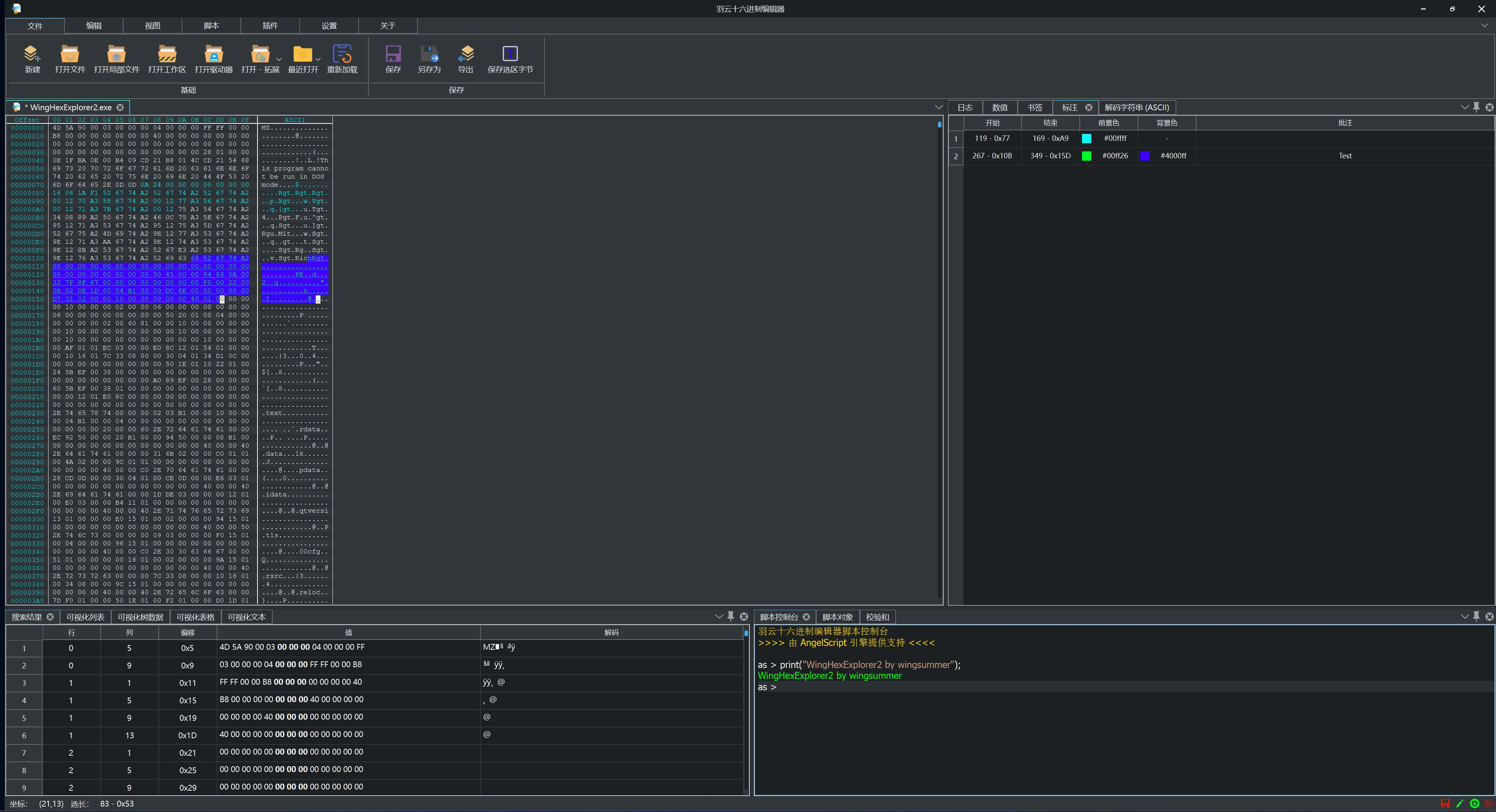The width and height of the screenshot is (1496, 812).
Task: Toggle the green pencil writable status icon
Action: (x=1459, y=803)
